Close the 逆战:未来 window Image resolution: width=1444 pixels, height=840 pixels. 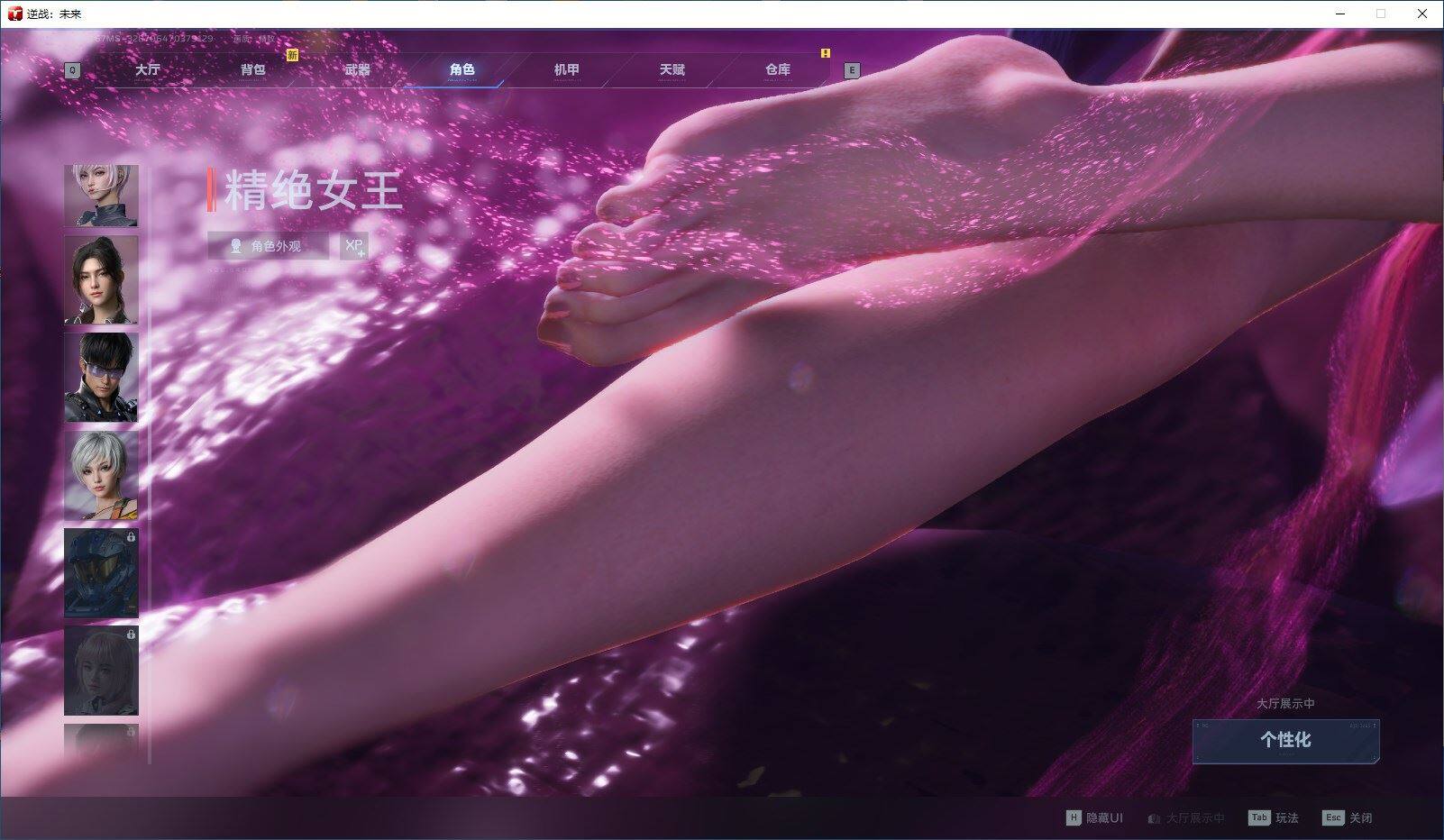1422,14
